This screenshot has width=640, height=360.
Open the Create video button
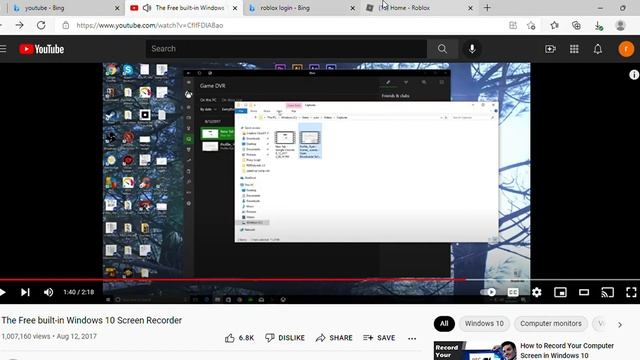[x=550, y=49]
